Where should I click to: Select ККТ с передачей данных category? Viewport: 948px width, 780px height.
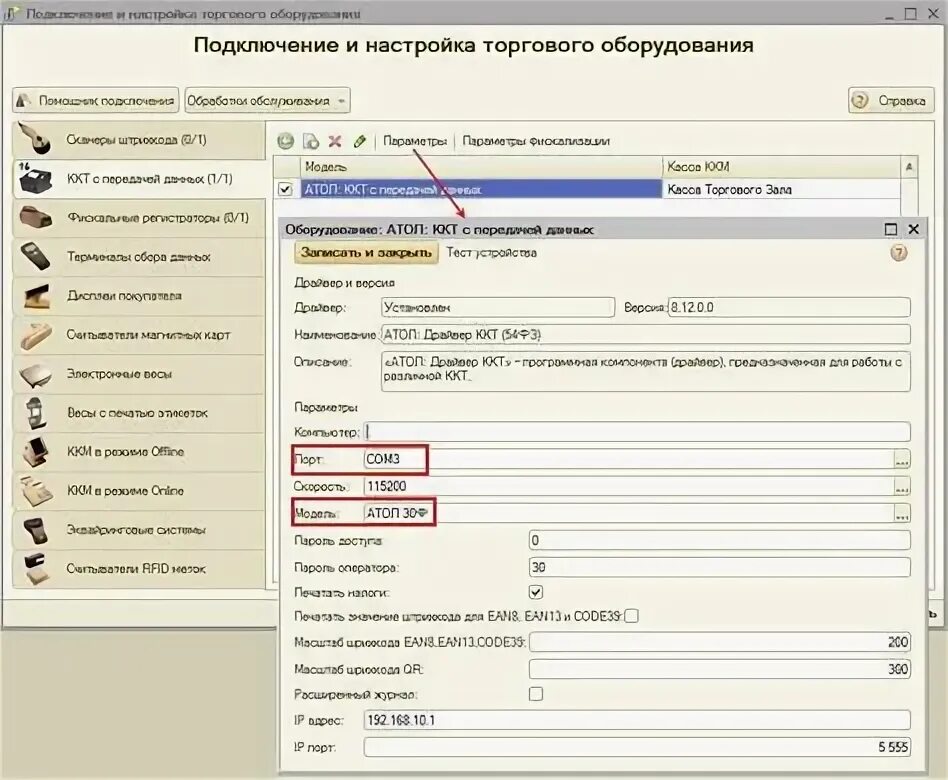click(138, 178)
